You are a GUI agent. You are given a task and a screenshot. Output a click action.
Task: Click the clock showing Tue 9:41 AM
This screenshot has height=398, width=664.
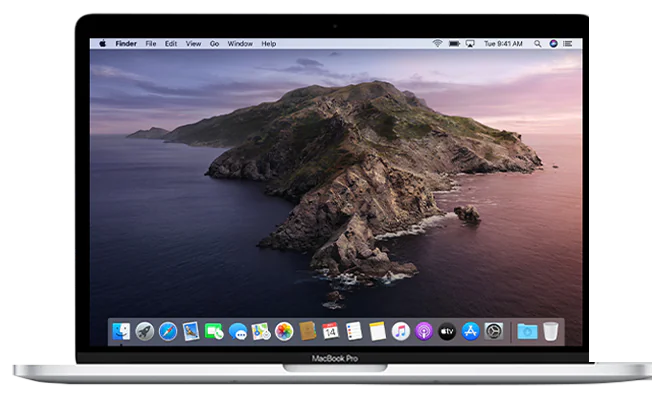click(503, 44)
